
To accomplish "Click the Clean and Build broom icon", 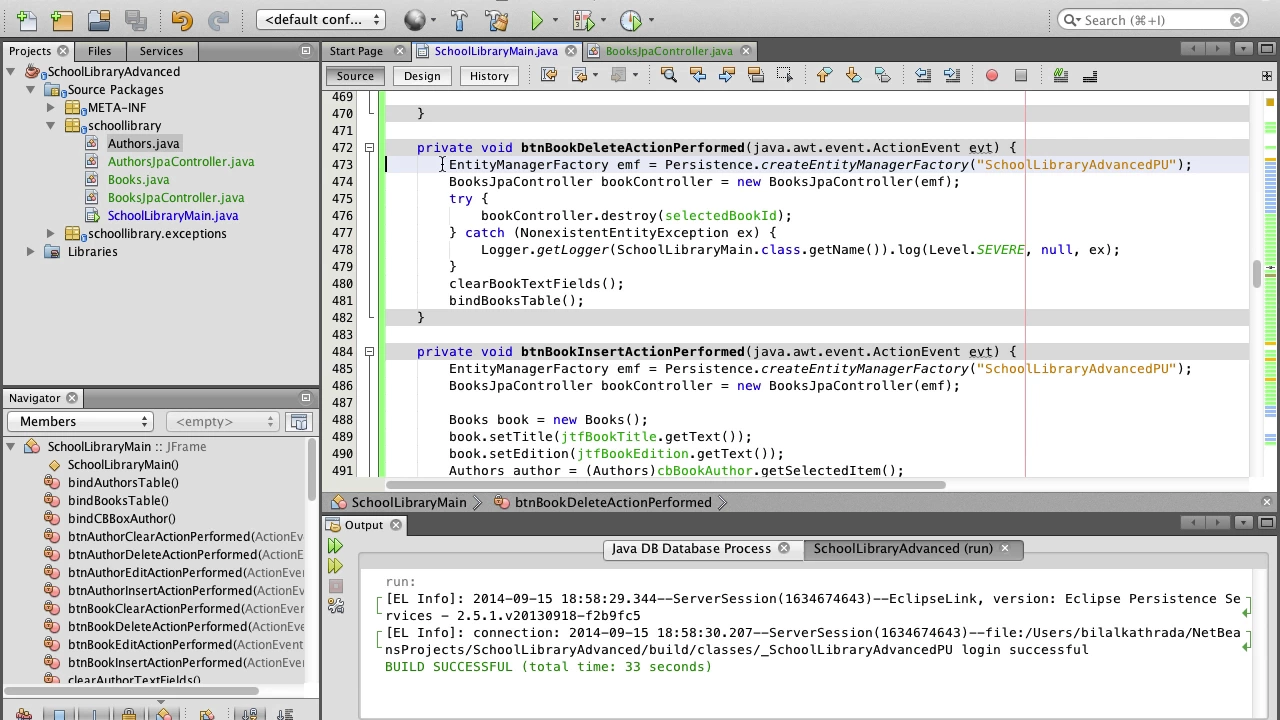I will pyautogui.click(x=495, y=20).
